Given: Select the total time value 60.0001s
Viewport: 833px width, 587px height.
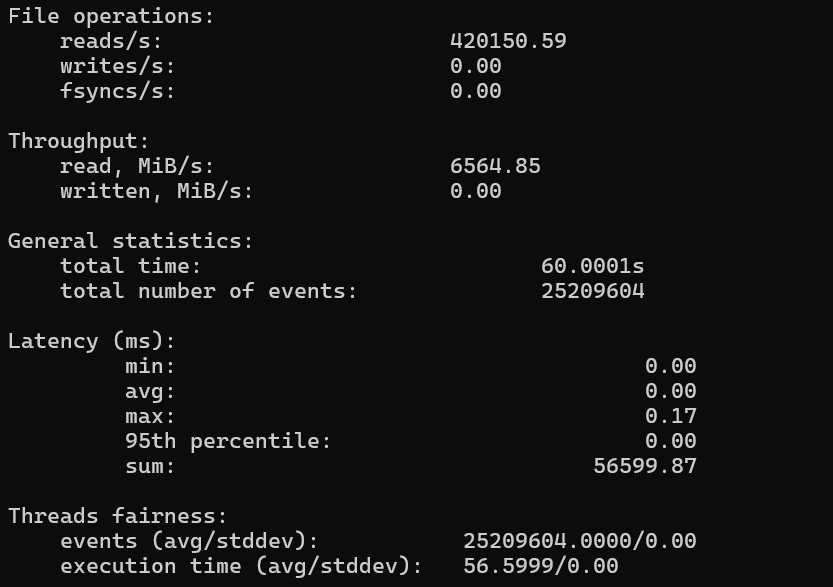Looking at the screenshot, I should click(592, 266).
